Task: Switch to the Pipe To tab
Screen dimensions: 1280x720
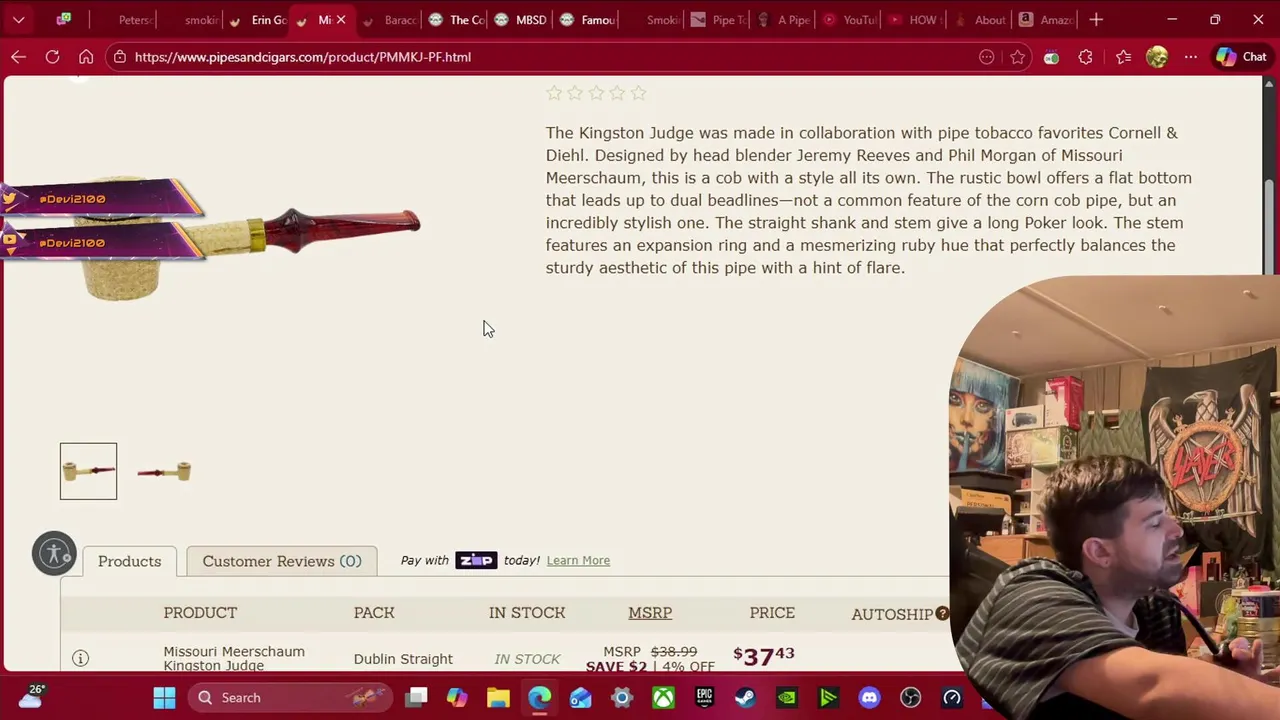Action: click(x=721, y=19)
